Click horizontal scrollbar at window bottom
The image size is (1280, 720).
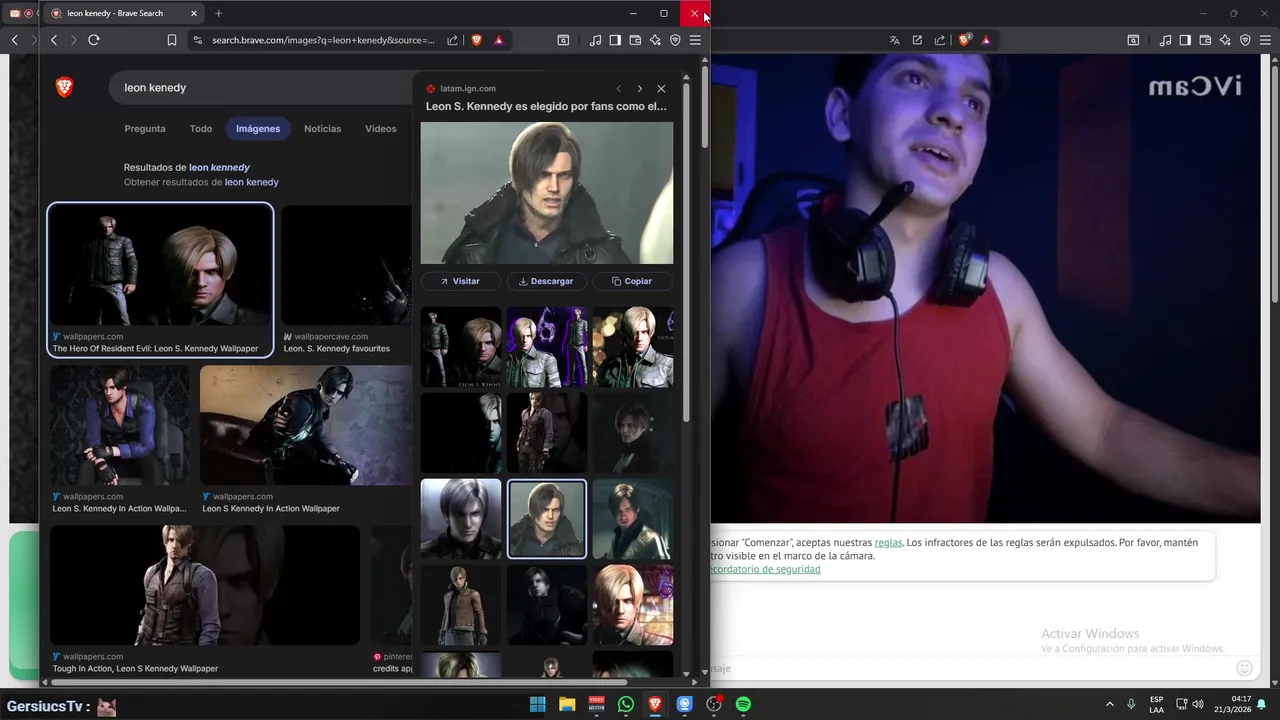pyautogui.click(x=340, y=683)
